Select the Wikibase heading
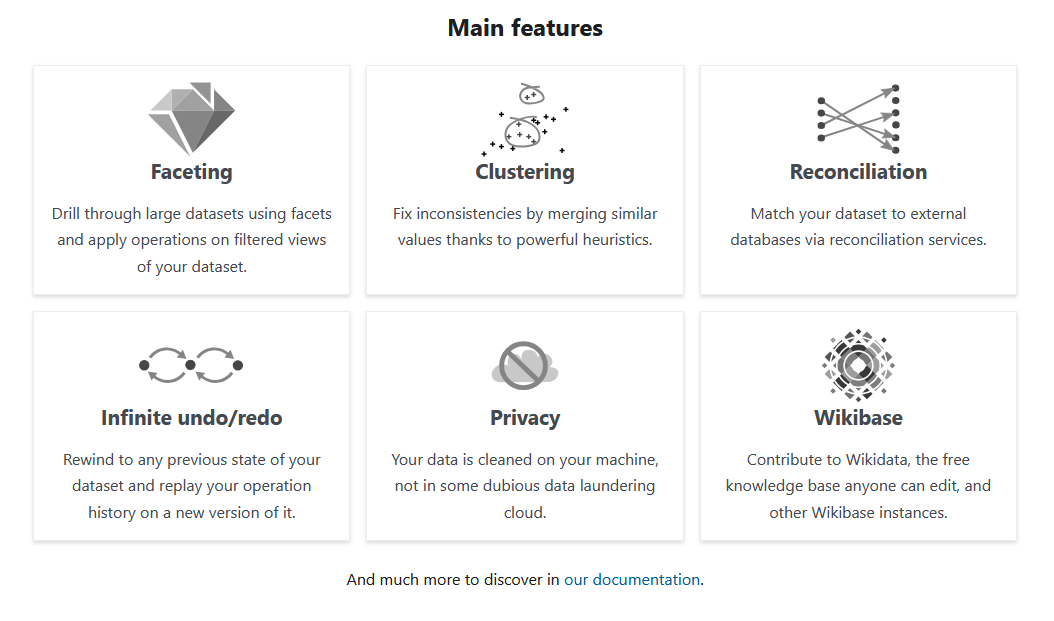 coord(858,418)
